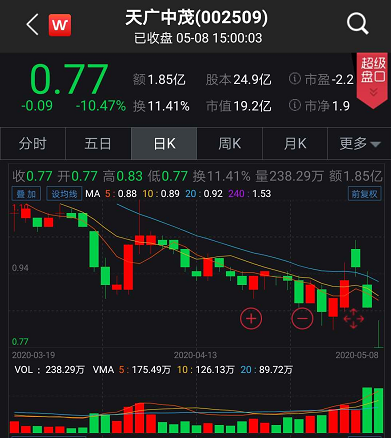391x438 pixels.
Task: Switch to 分时 tab
Action: click(33, 144)
